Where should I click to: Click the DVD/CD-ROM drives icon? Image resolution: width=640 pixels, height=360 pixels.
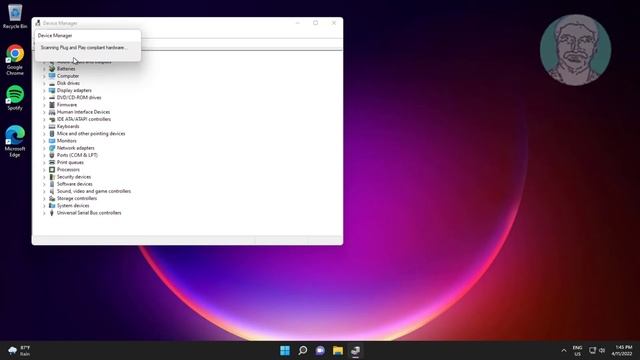[52, 98]
